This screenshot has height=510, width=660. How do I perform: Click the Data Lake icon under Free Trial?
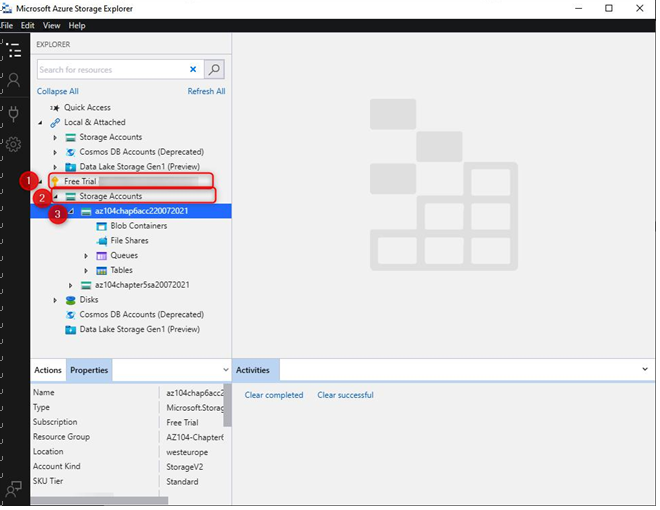tap(71, 329)
